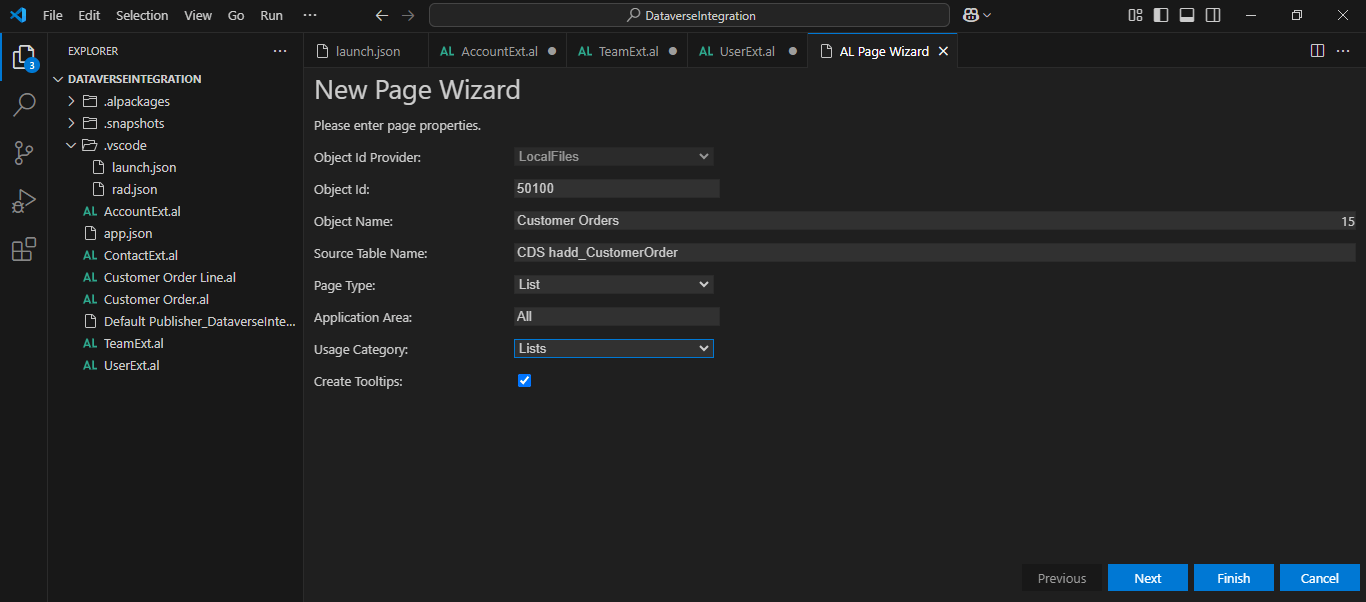Open Customer Order Line.al file
The height and width of the screenshot is (602, 1366).
169,277
